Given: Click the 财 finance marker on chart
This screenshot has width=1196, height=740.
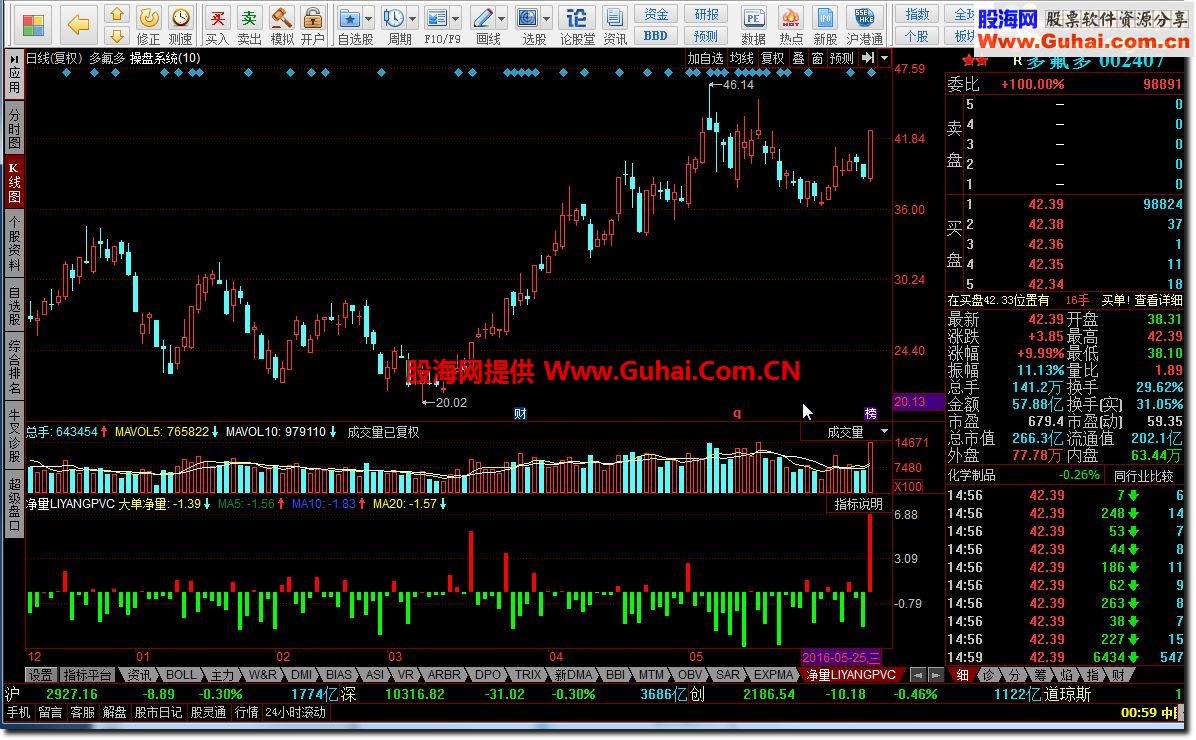Looking at the screenshot, I should tap(520, 413).
